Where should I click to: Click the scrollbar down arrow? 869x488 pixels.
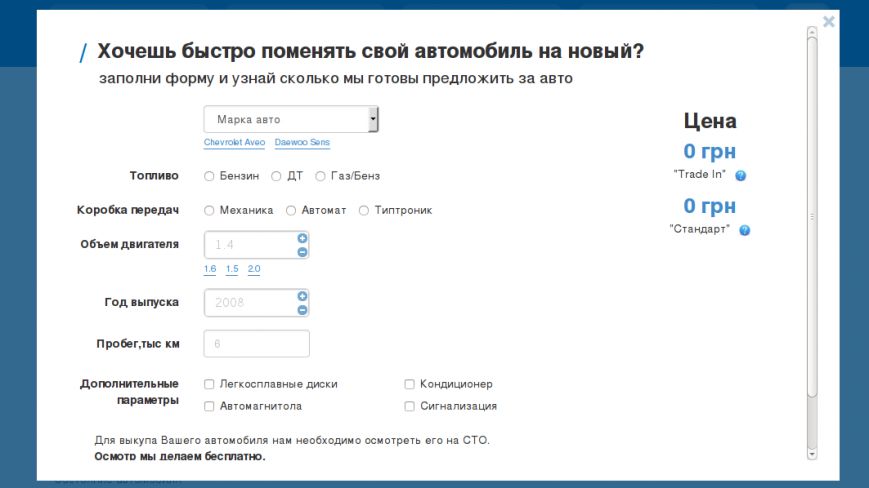click(x=812, y=454)
